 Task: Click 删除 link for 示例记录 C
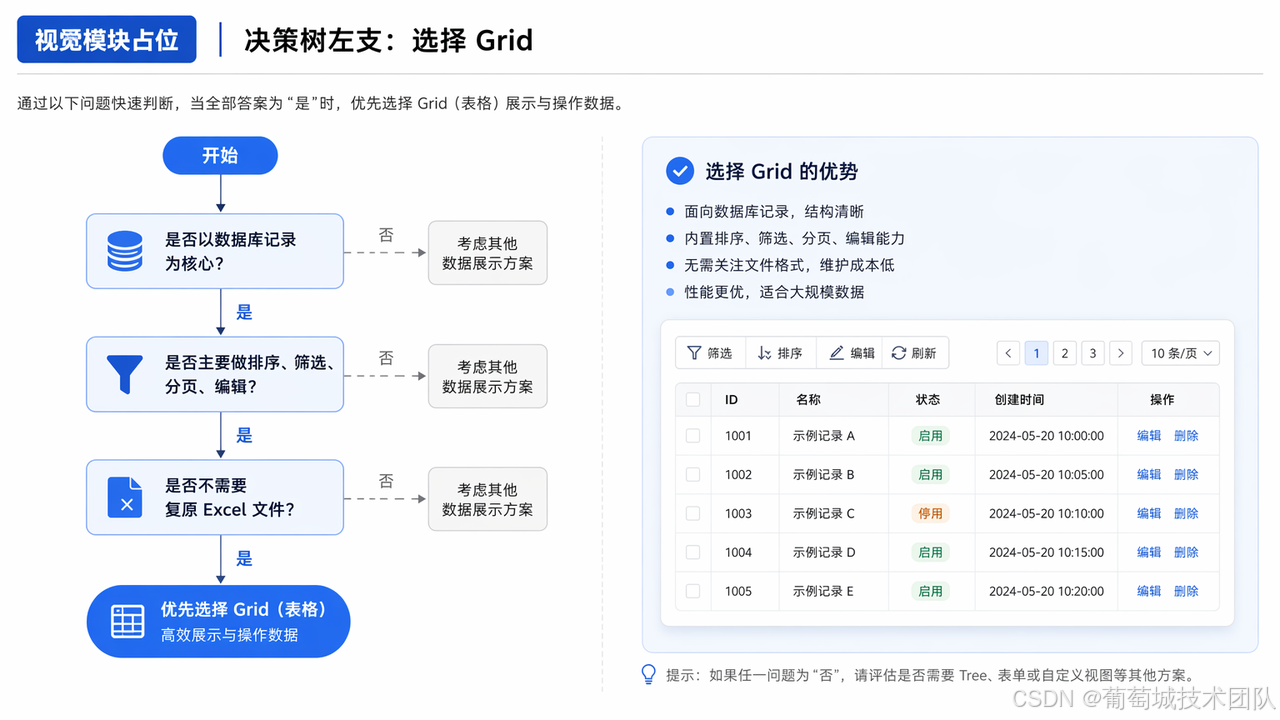[x=1186, y=513]
